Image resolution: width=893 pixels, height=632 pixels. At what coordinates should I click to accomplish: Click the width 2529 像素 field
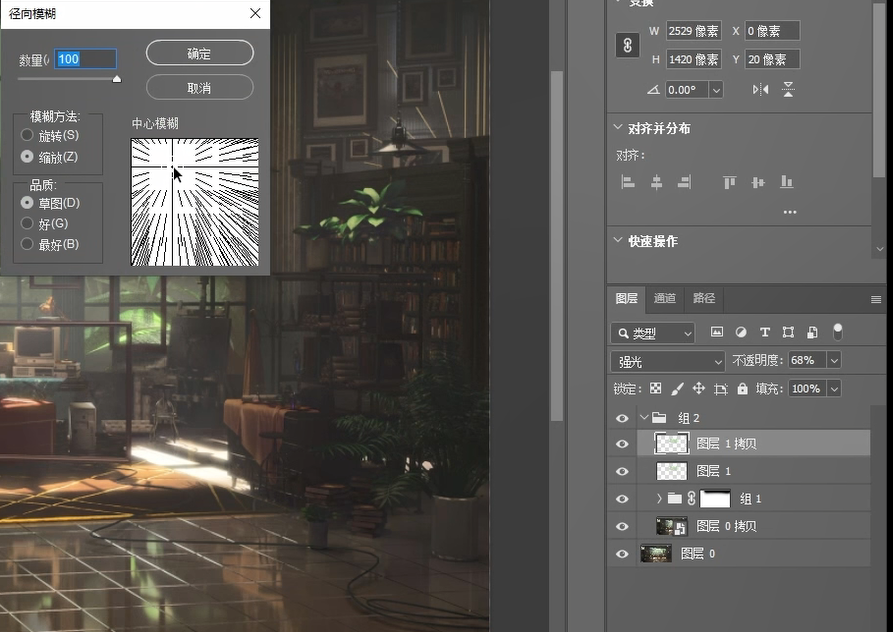click(x=694, y=31)
